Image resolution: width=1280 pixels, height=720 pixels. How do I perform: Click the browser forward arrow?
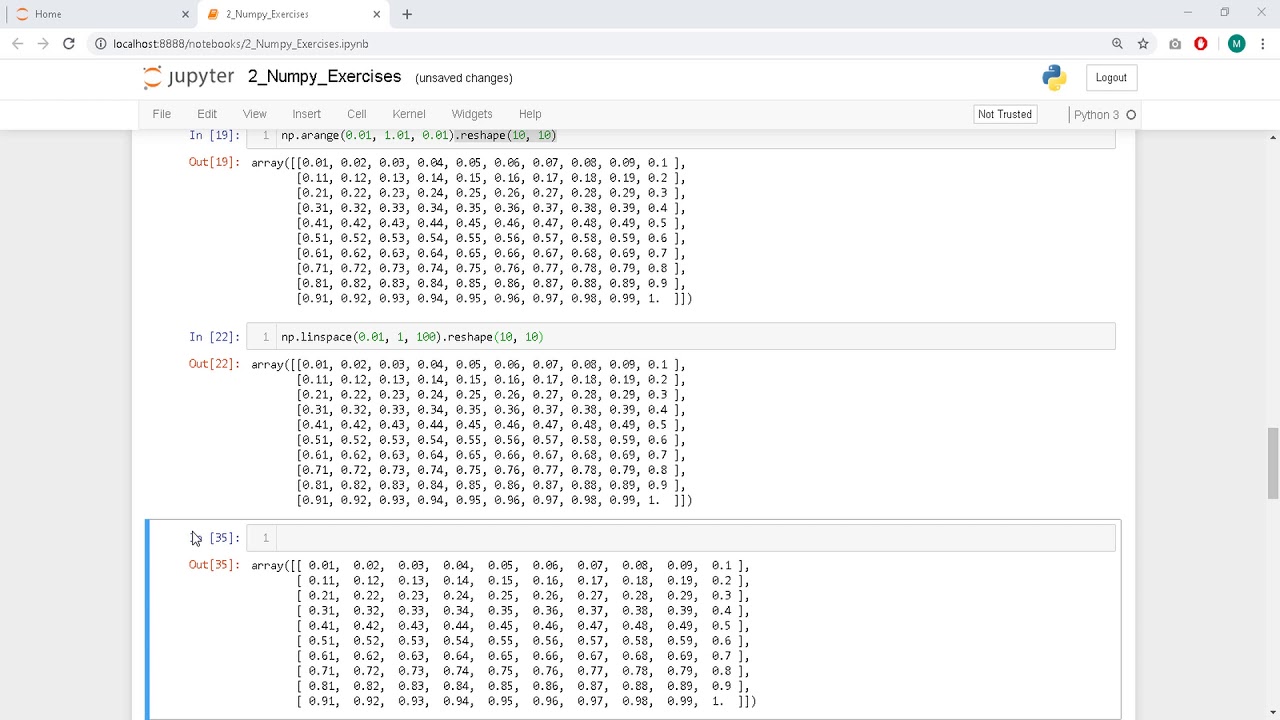coord(43,44)
